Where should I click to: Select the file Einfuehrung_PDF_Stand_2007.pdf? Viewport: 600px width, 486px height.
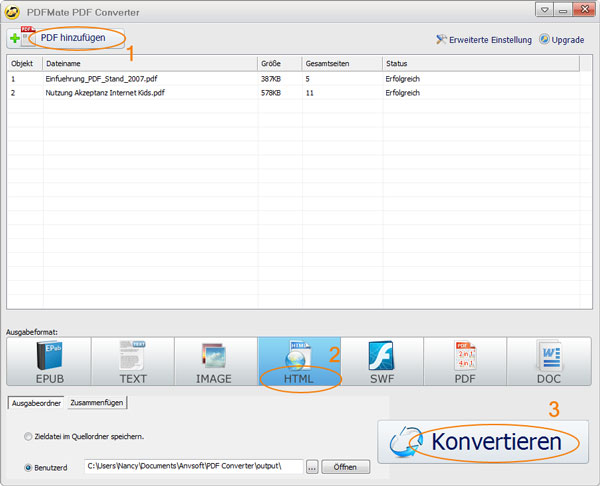[x=101, y=79]
